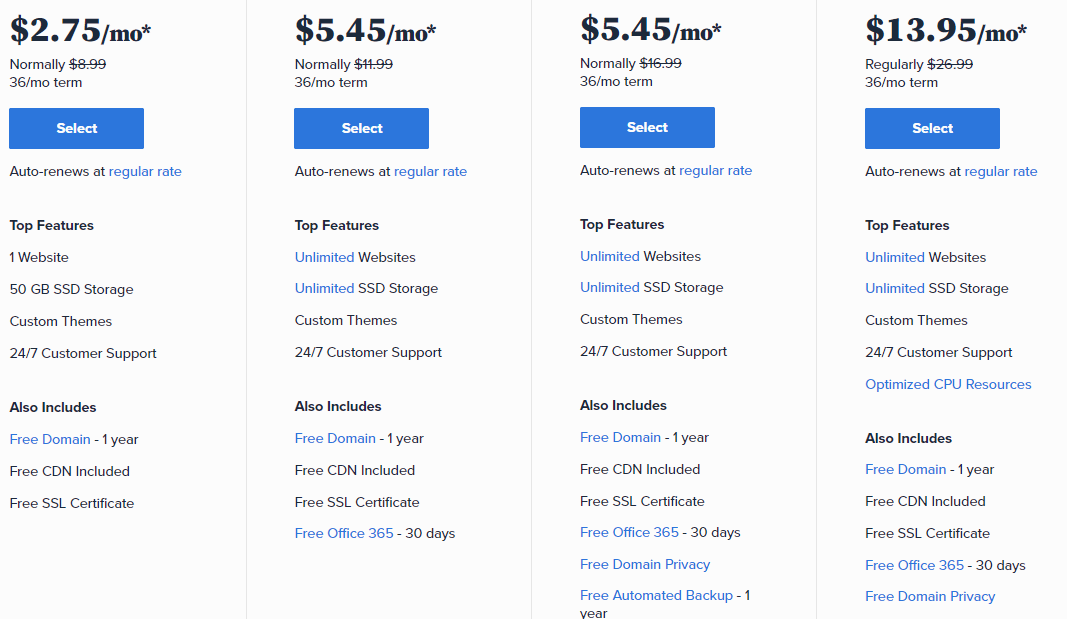Click Select button for the $2.75/mo plan
The width and height of the screenshot is (1067, 619).
pyautogui.click(x=76, y=129)
